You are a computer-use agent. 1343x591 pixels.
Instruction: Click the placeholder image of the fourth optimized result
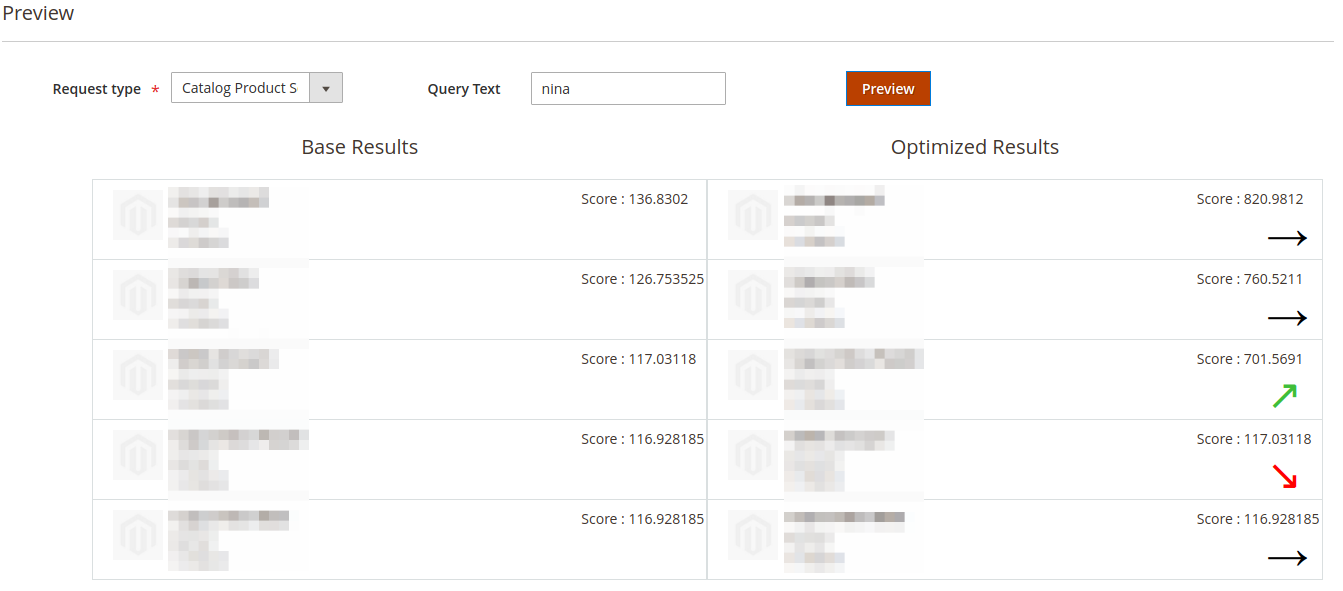(752, 455)
